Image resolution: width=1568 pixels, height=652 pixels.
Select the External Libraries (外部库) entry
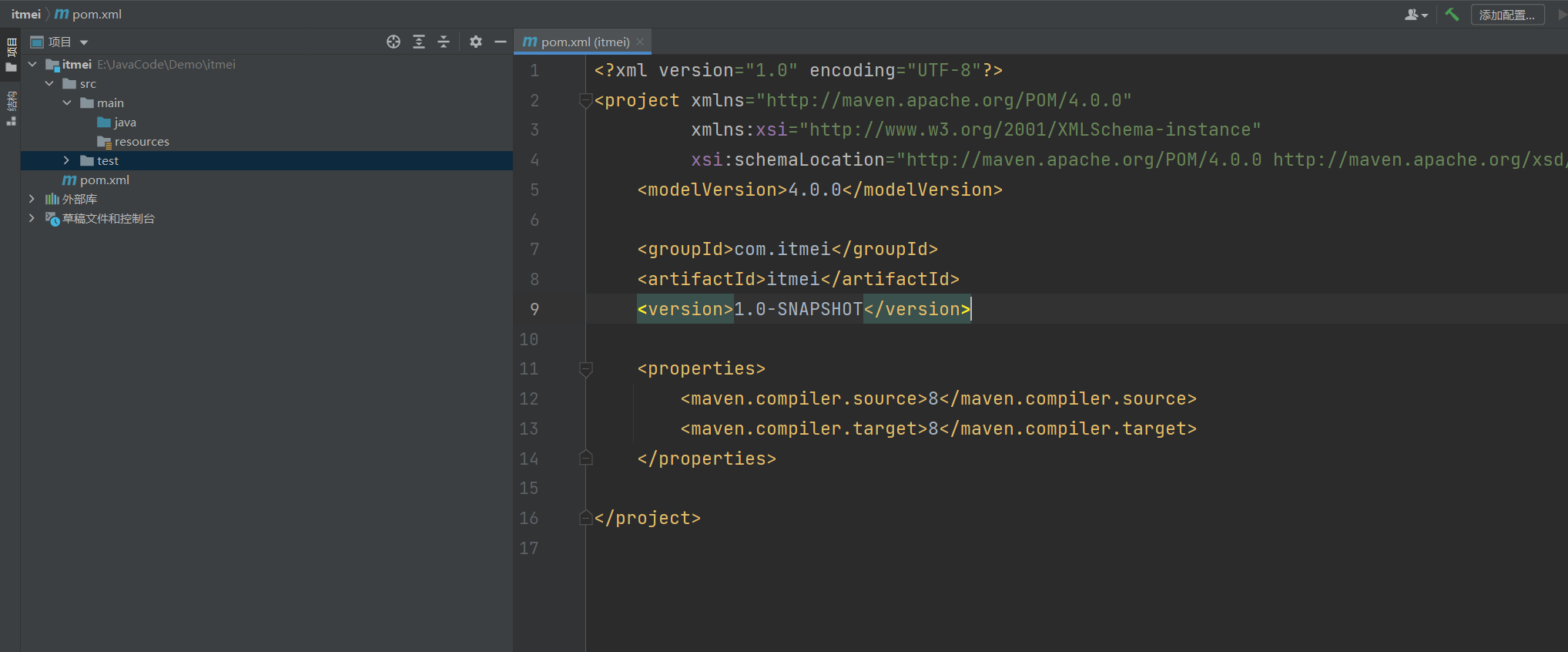[71, 199]
